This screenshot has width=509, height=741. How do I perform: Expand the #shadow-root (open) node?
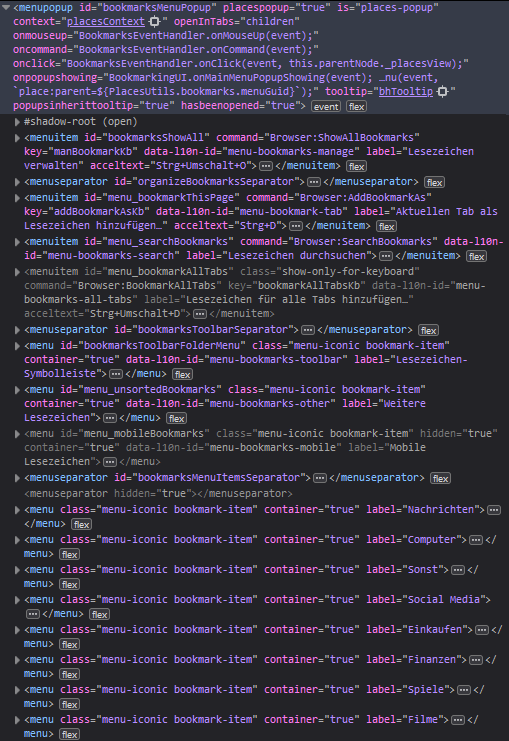pos(17,122)
